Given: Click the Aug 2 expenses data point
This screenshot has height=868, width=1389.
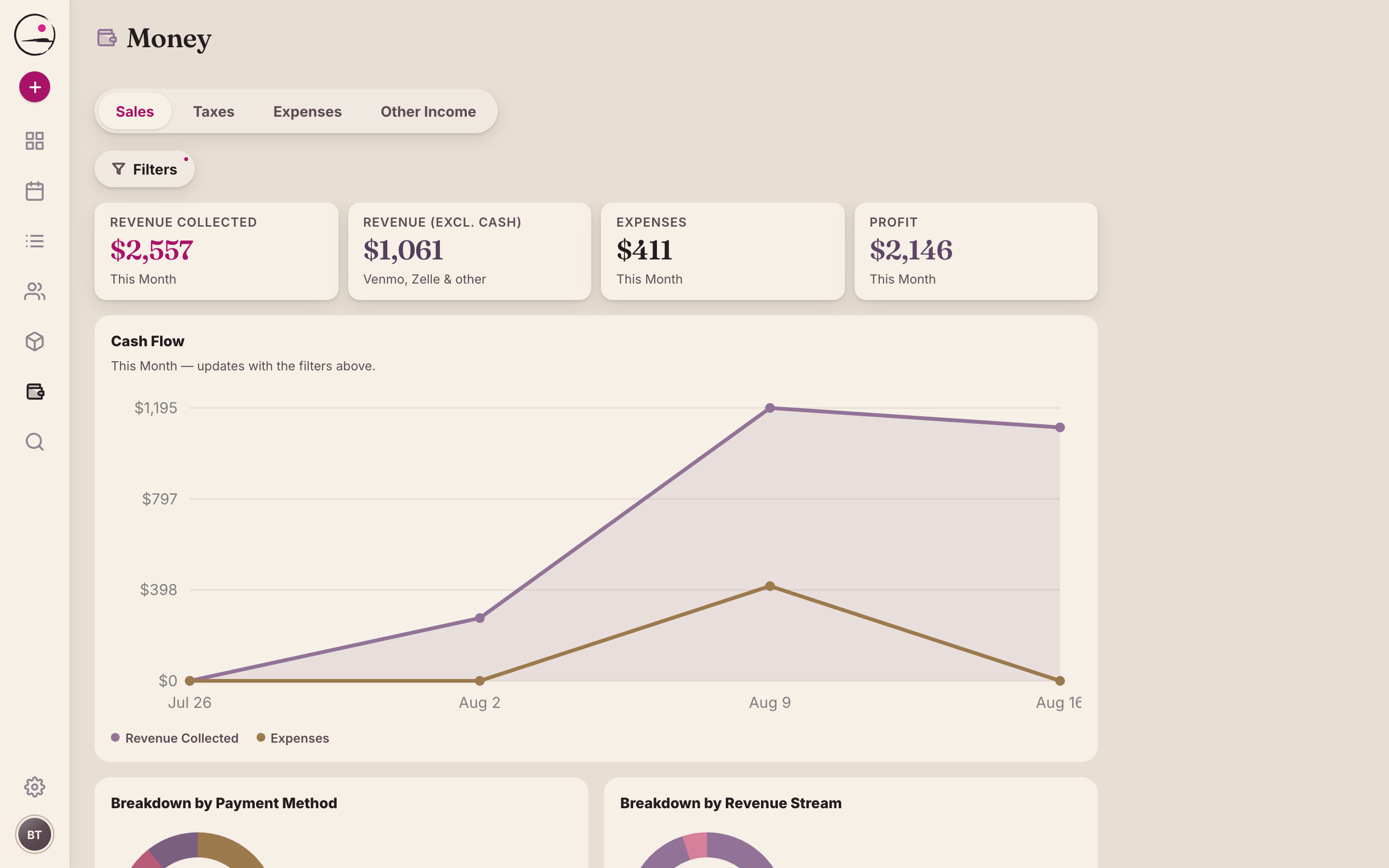Looking at the screenshot, I should pos(480,681).
